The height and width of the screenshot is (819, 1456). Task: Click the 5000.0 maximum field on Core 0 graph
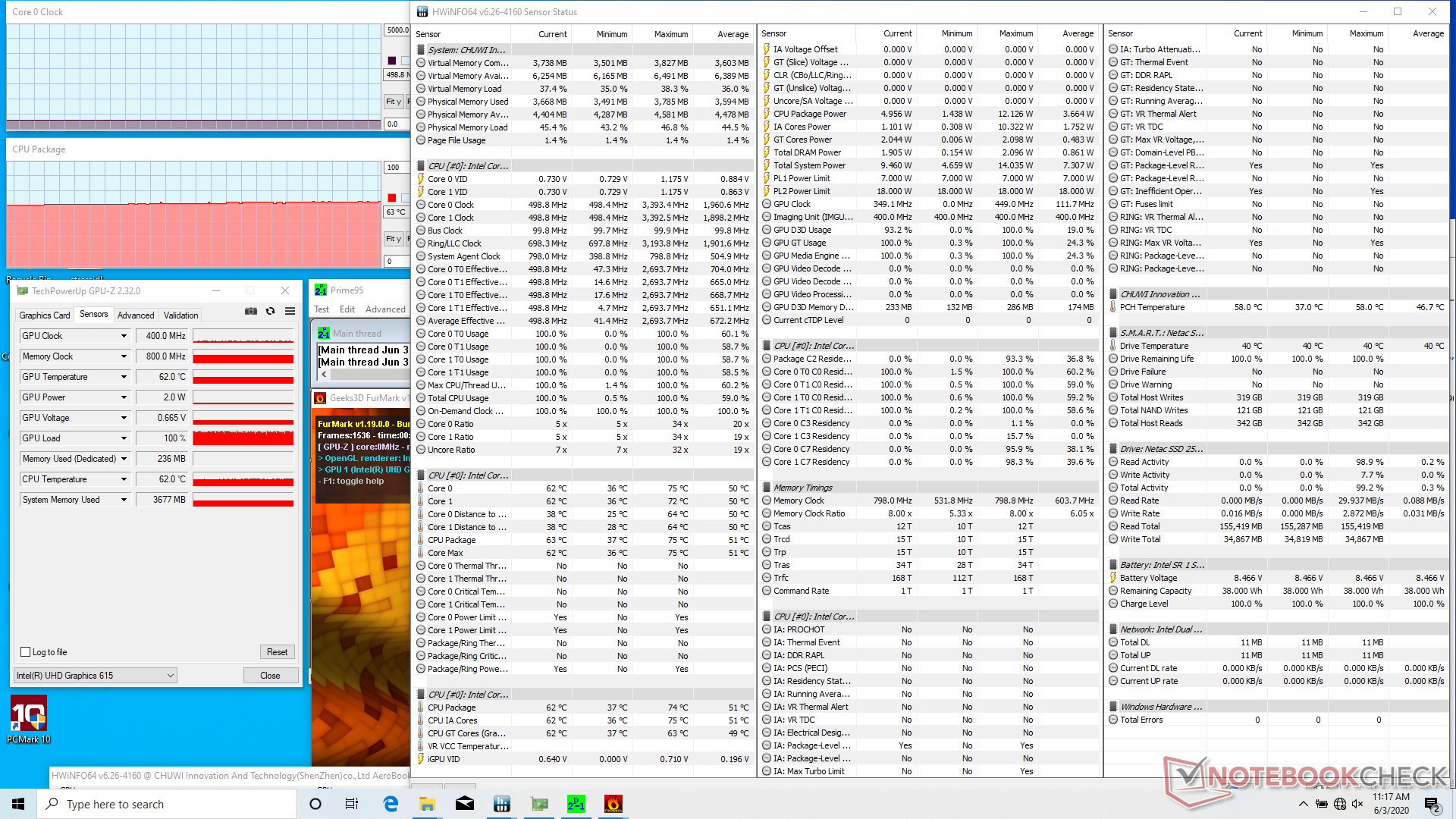pos(397,30)
